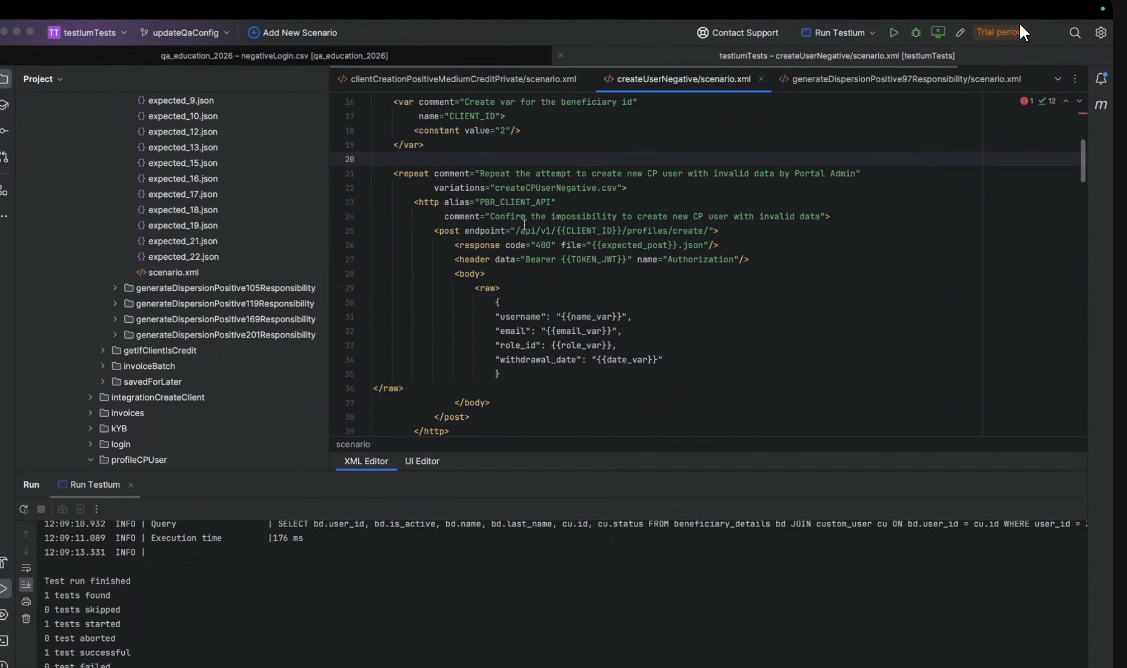Image resolution: width=1127 pixels, height=668 pixels.
Task: Click the Contact Support button
Action: (x=737, y=32)
